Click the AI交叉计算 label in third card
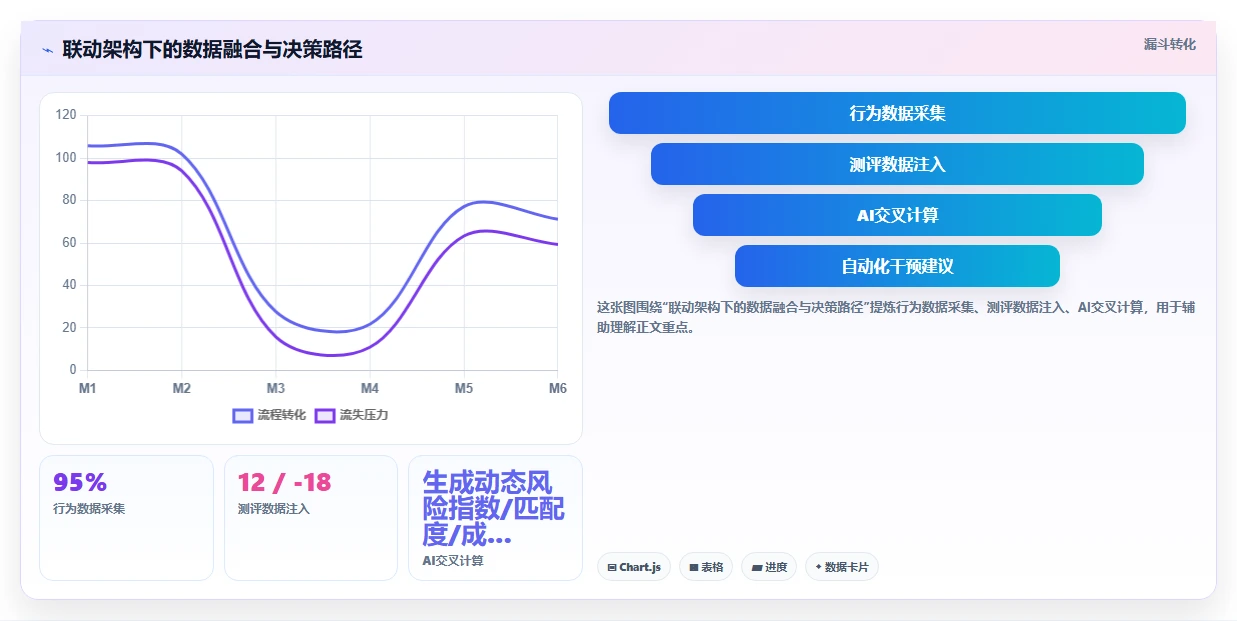 453,561
